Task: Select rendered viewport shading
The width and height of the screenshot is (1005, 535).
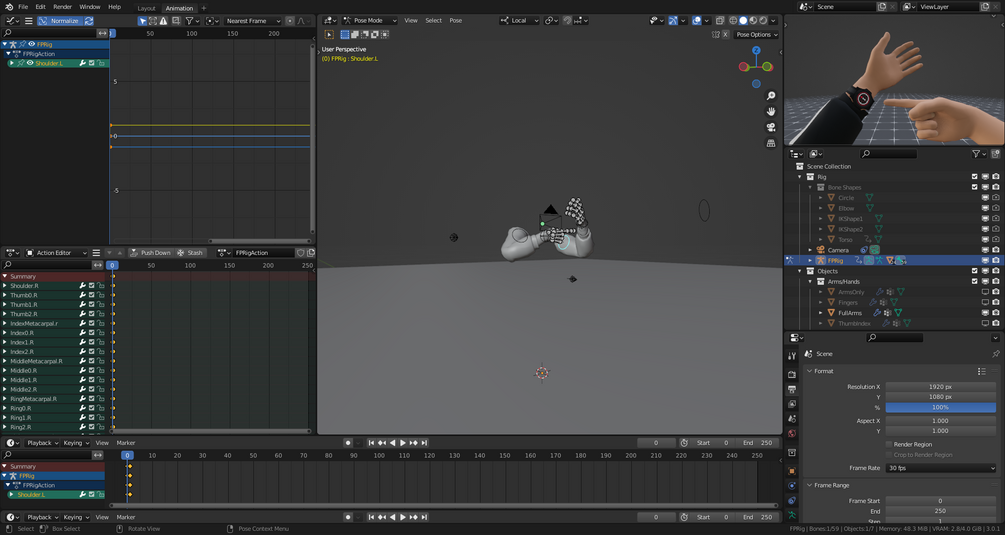Action: (763, 21)
